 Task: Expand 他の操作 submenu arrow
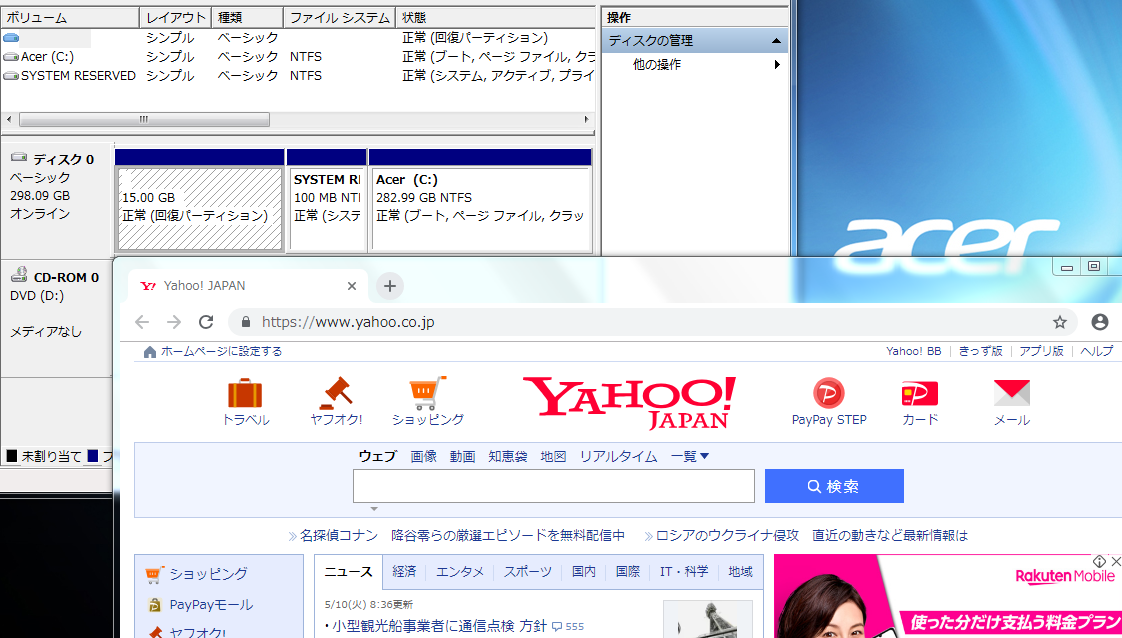tap(777, 64)
